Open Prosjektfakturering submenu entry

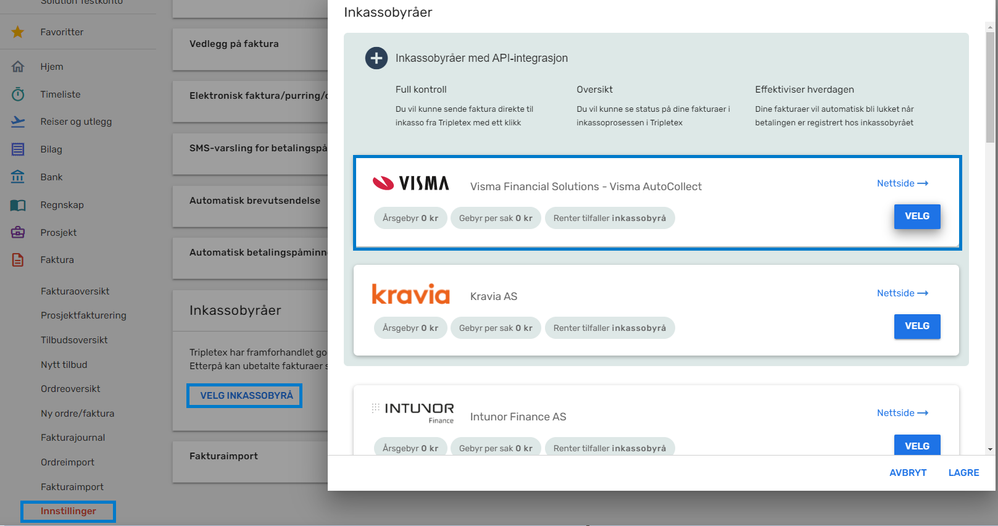click(x=83, y=315)
